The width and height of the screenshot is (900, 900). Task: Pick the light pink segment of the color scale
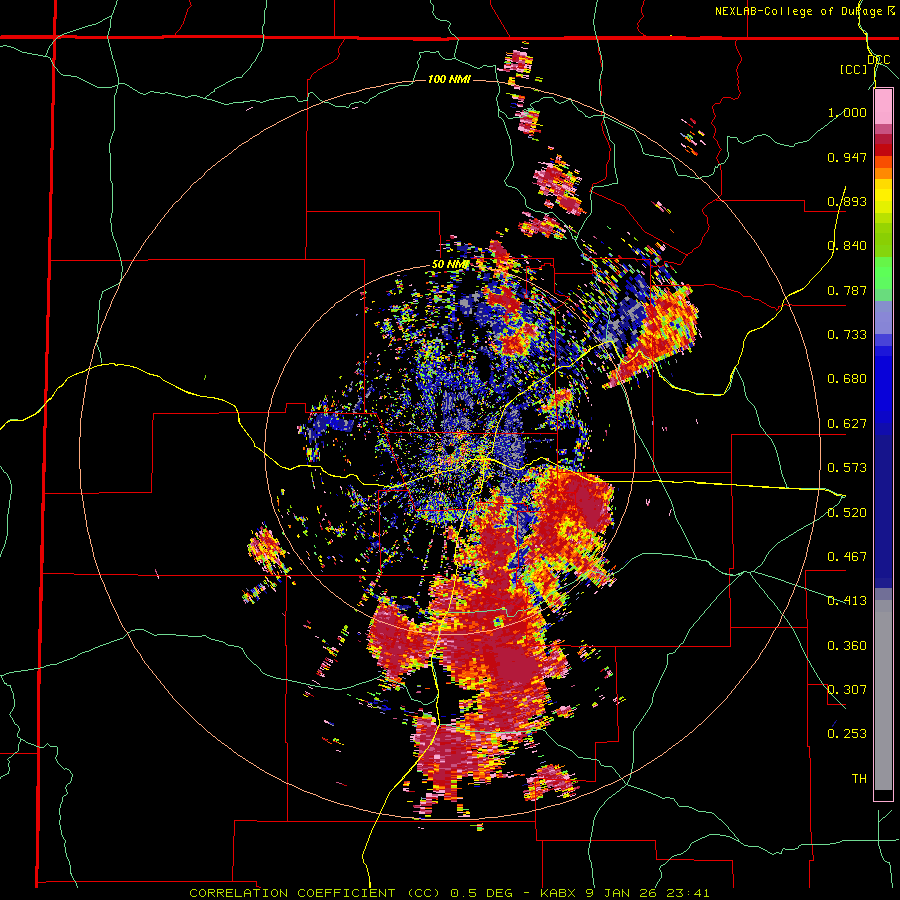(x=883, y=107)
